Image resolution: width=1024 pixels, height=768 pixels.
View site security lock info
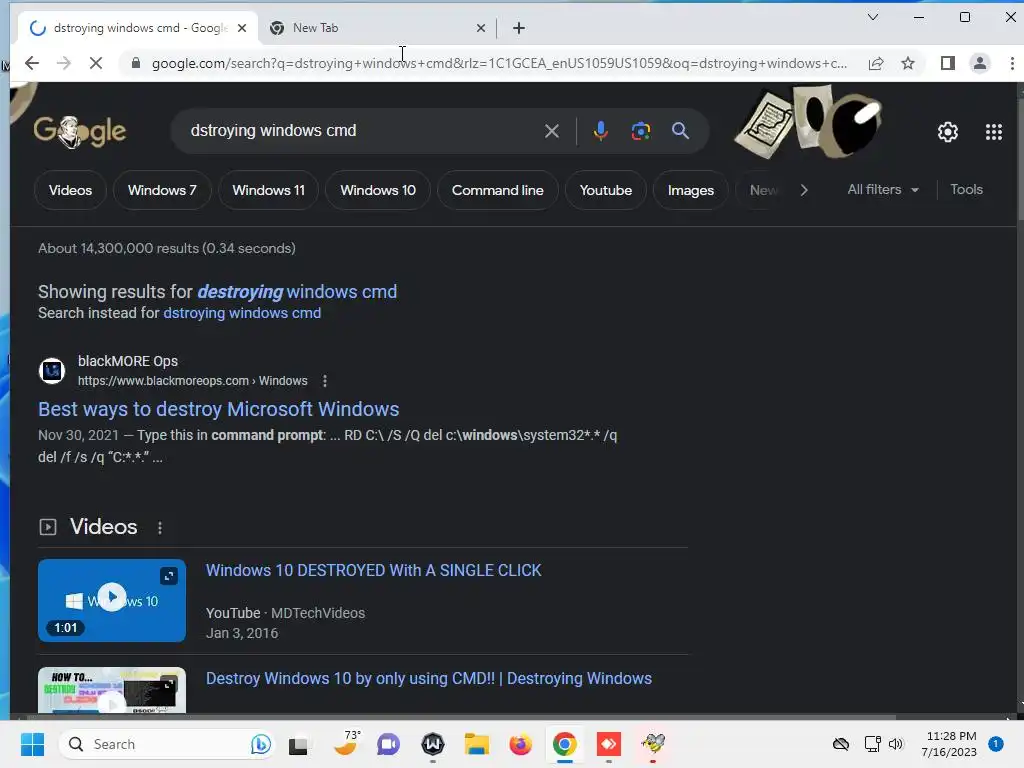[x=135, y=63]
